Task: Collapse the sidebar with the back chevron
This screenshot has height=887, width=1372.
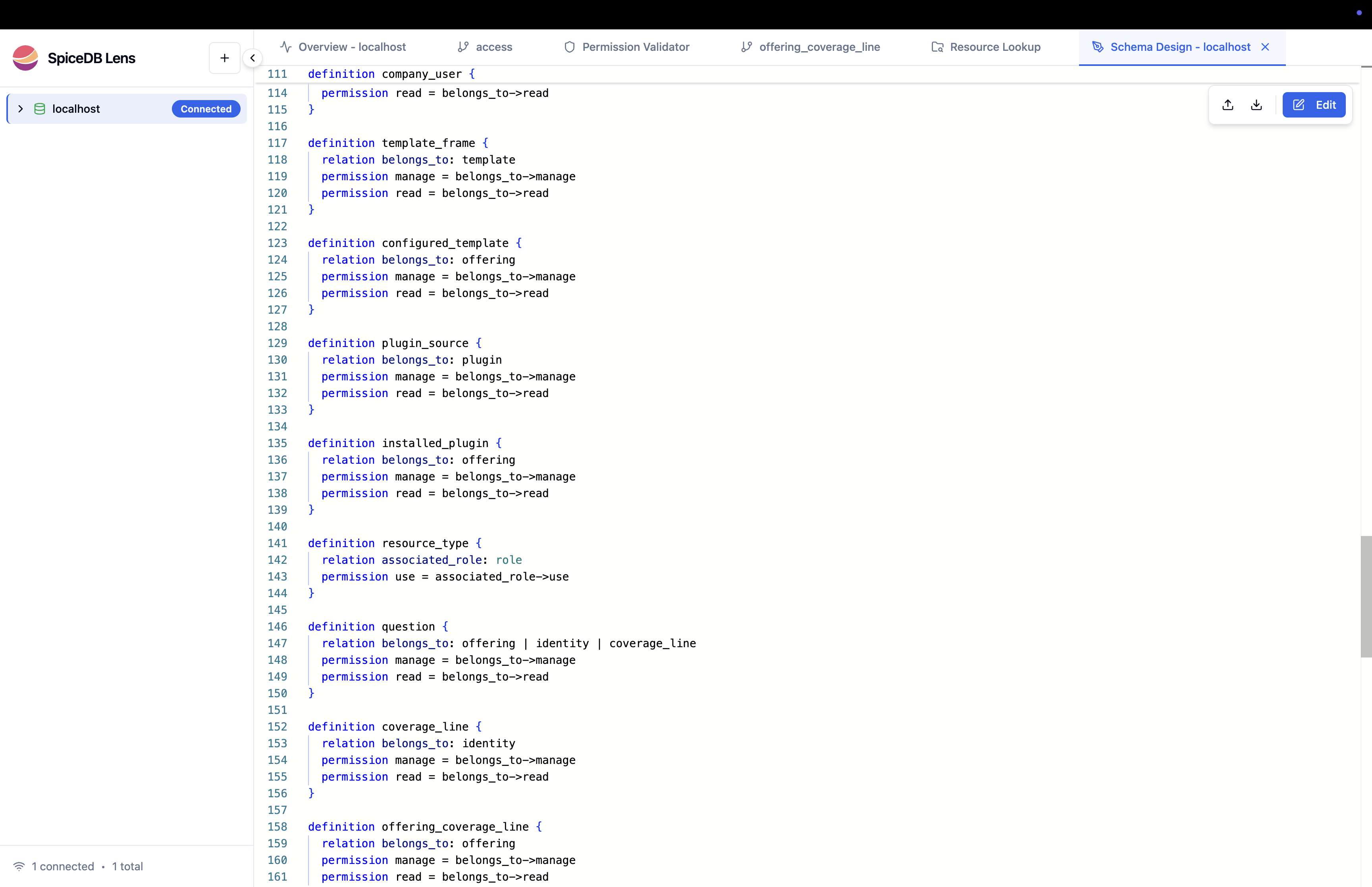Action: (x=253, y=58)
